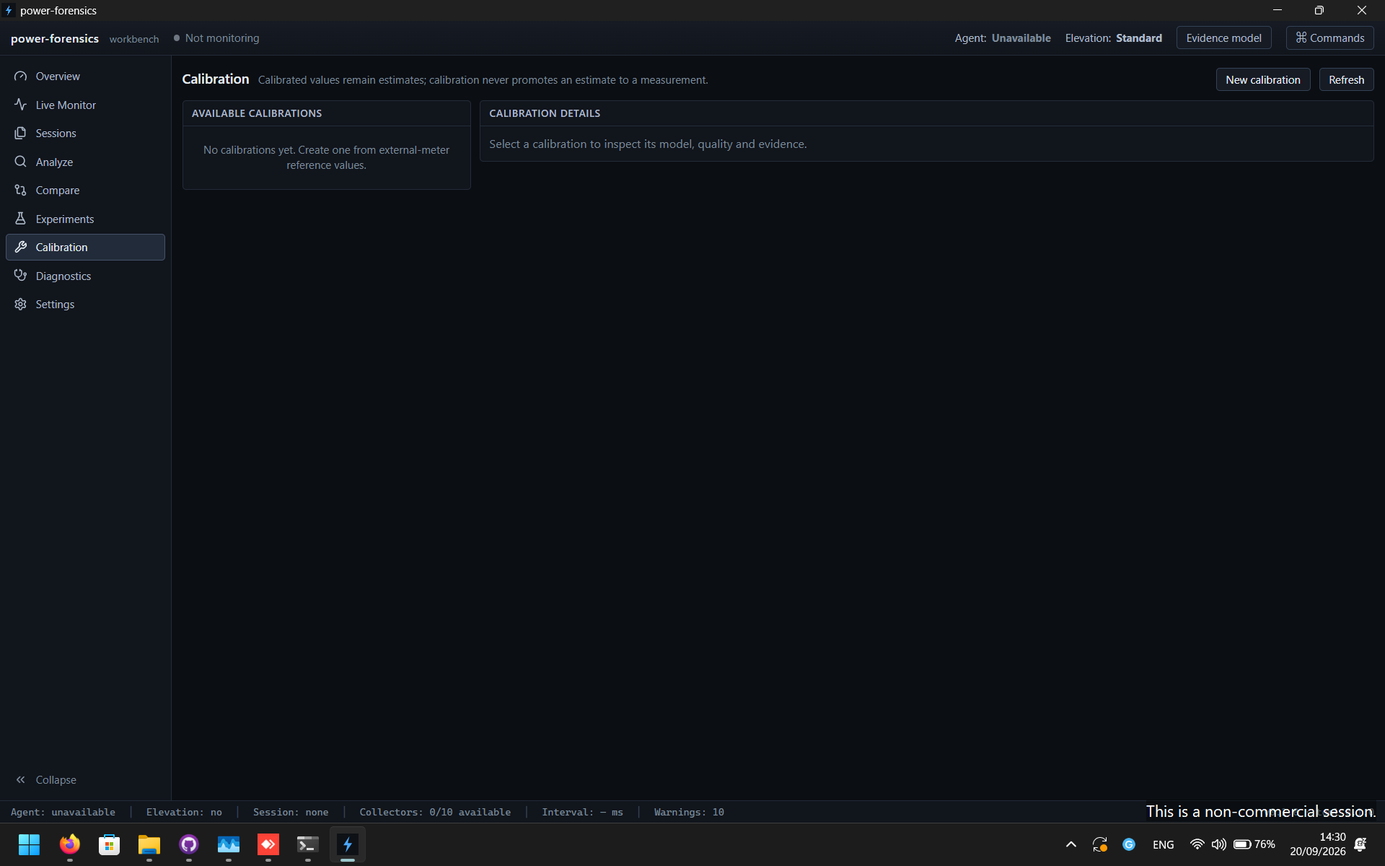The image size is (1385, 866).
Task: Select the Calibration wrench item
Action: click(85, 247)
